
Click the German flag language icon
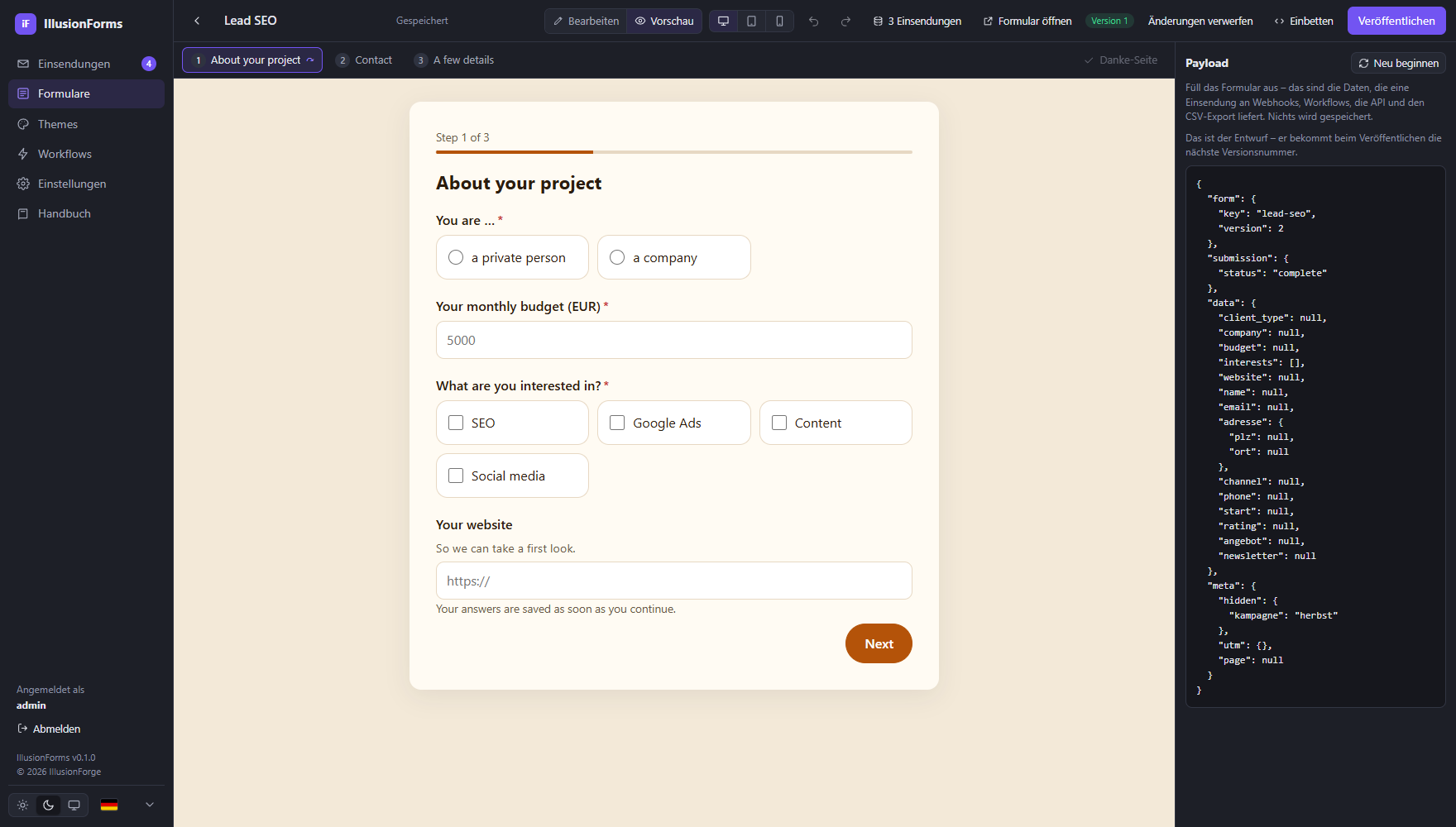click(109, 805)
